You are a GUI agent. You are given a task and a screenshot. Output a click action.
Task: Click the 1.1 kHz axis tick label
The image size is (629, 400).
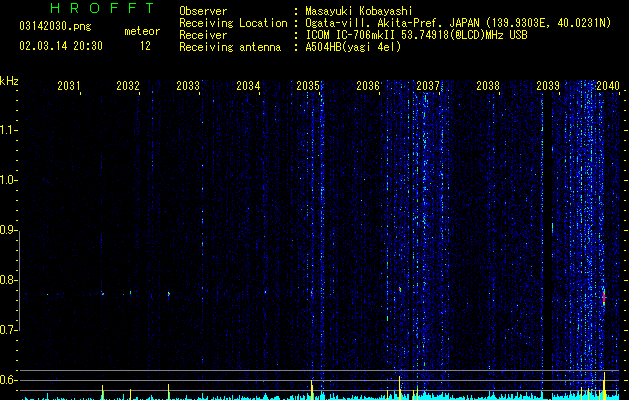click(8, 130)
